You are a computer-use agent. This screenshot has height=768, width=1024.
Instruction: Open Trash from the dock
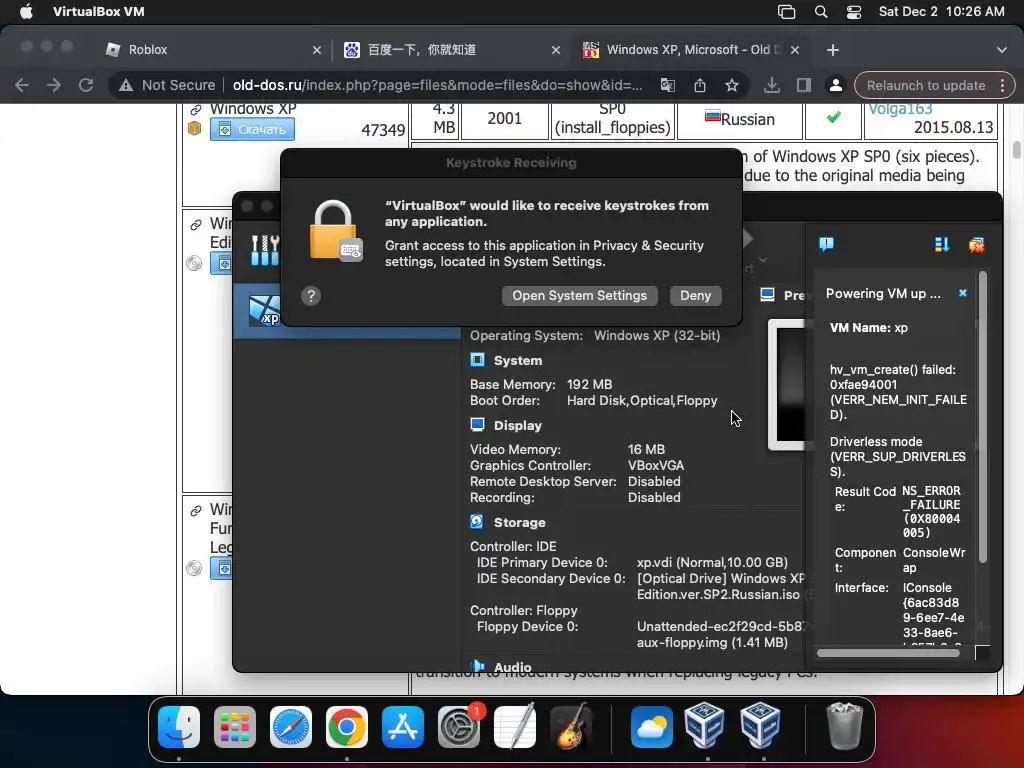click(x=844, y=727)
